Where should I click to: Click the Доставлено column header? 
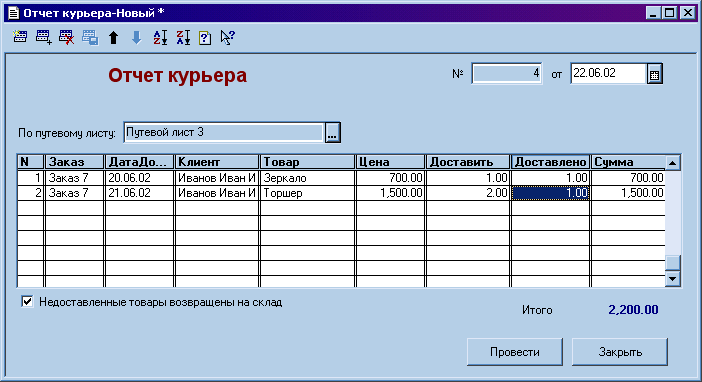click(x=551, y=162)
